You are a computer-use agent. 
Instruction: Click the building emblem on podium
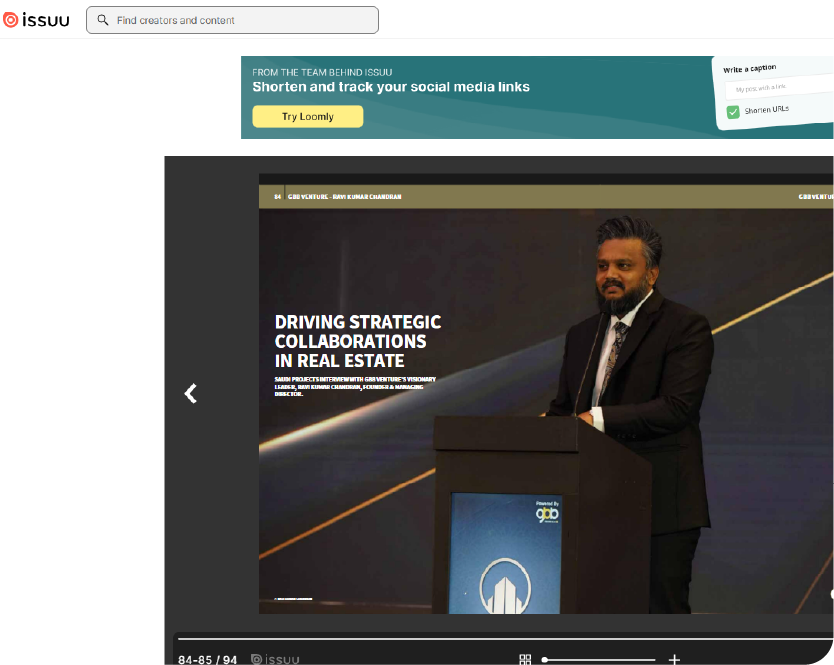click(504, 586)
